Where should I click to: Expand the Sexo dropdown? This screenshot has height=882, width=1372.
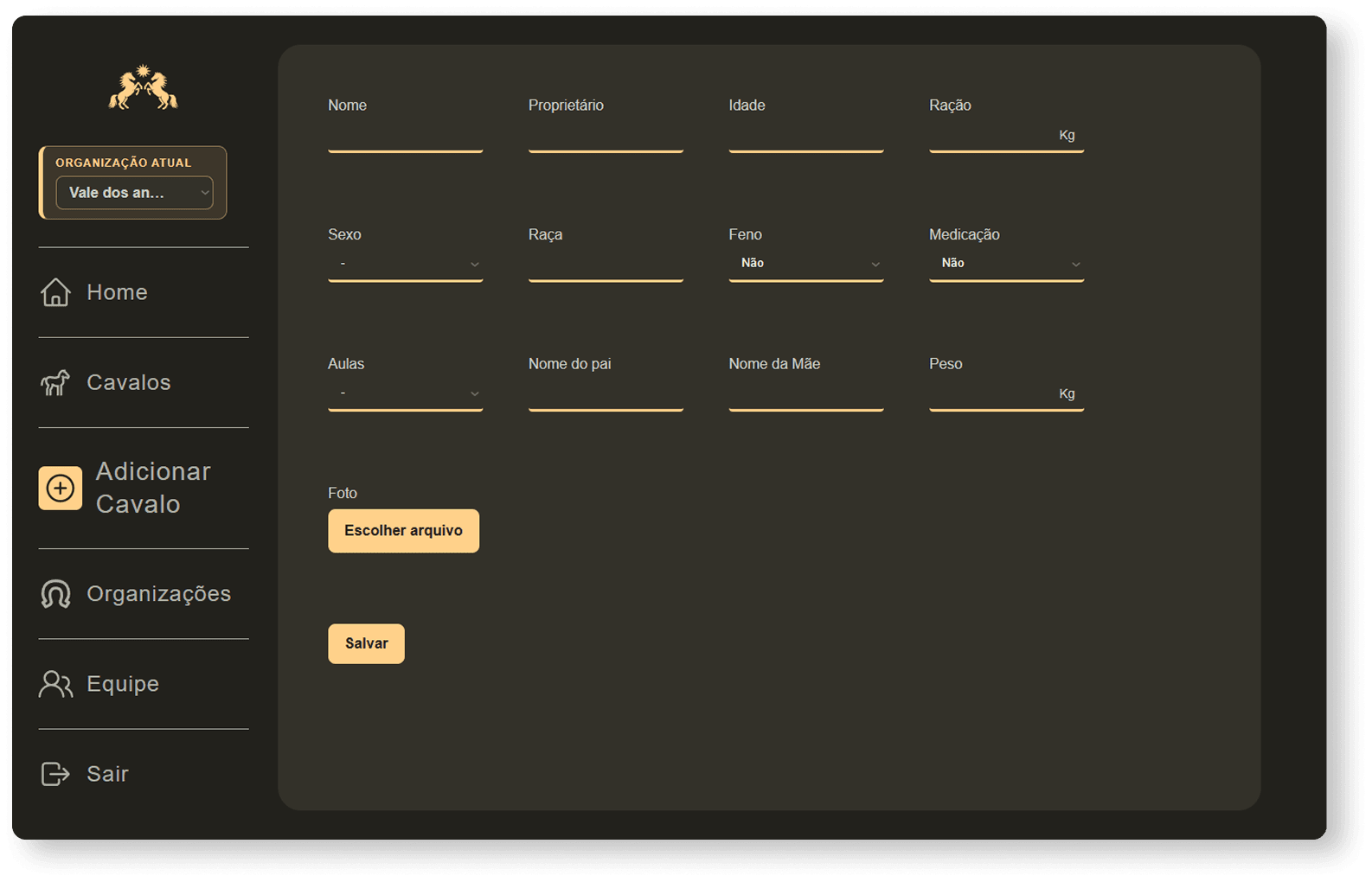(x=405, y=264)
